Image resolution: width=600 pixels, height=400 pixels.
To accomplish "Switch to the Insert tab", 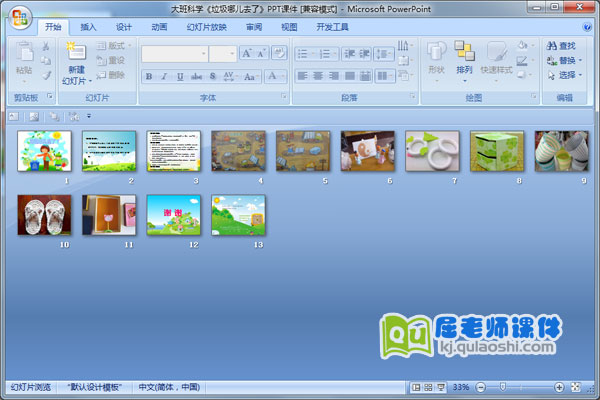I will 88,27.
